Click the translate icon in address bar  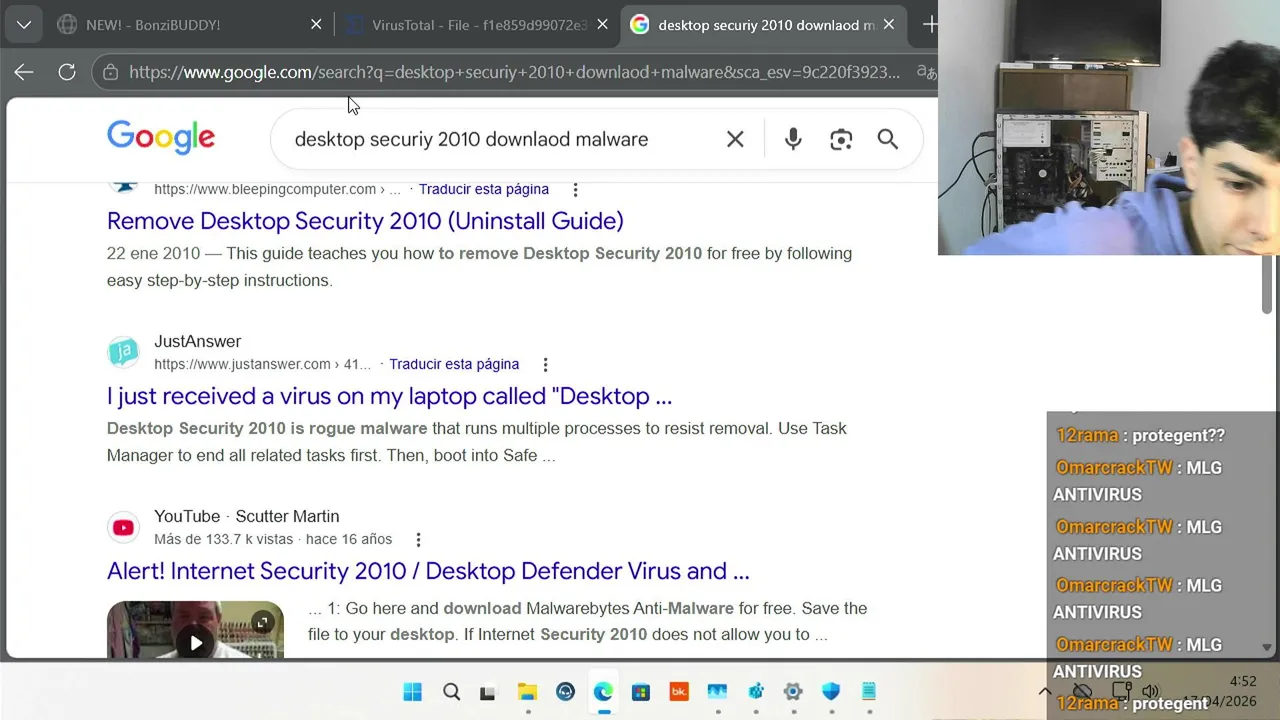[926, 72]
